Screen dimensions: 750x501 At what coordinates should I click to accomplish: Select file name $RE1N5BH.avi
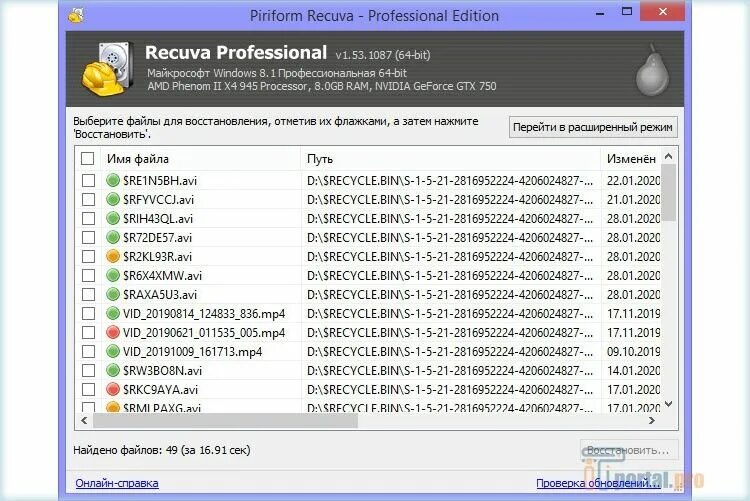tap(160, 181)
